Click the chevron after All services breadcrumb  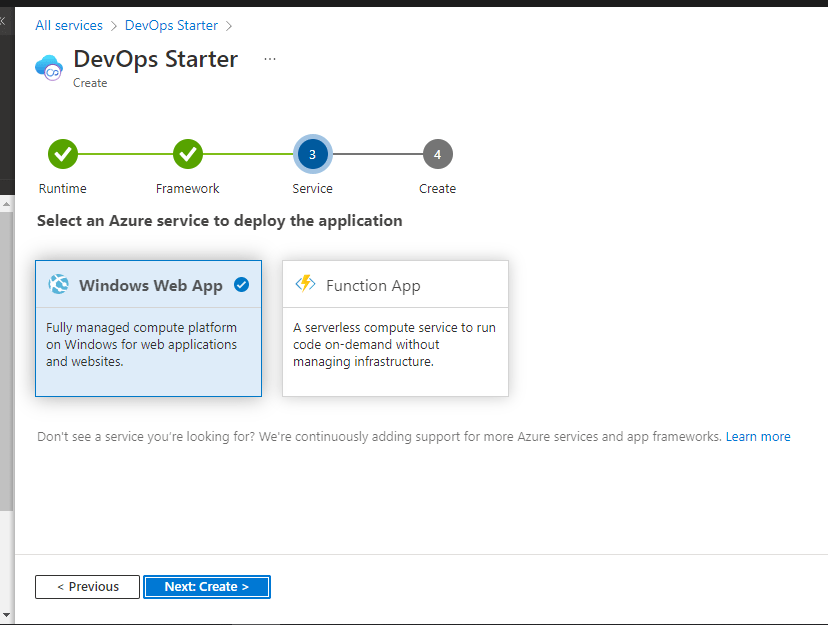(x=113, y=26)
